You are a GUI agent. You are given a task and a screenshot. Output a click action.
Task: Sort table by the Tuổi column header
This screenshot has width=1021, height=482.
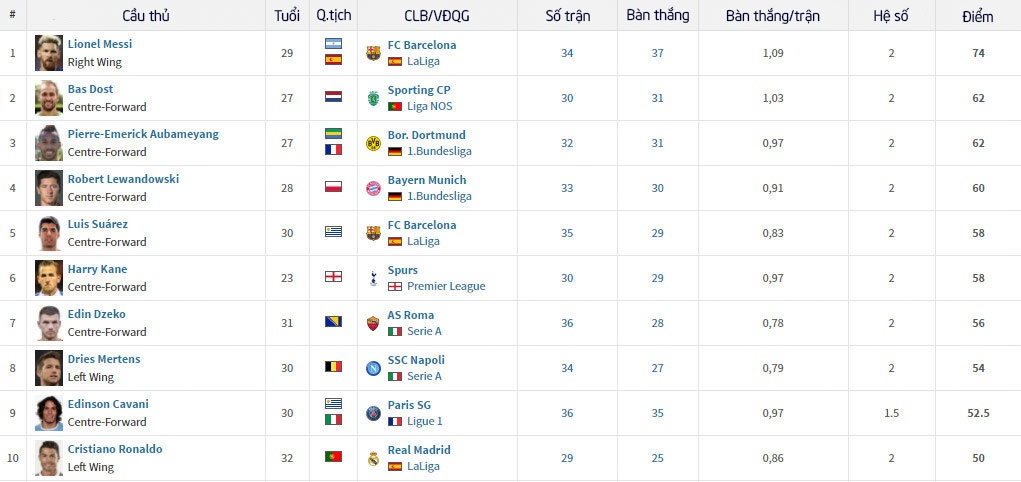point(287,16)
